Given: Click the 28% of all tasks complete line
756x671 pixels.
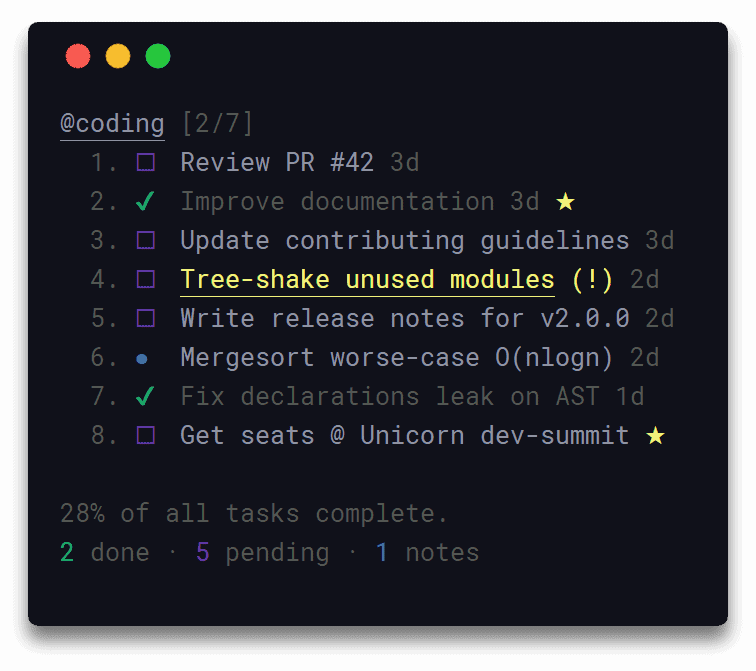Looking at the screenshot, I should tap(254, 514).
